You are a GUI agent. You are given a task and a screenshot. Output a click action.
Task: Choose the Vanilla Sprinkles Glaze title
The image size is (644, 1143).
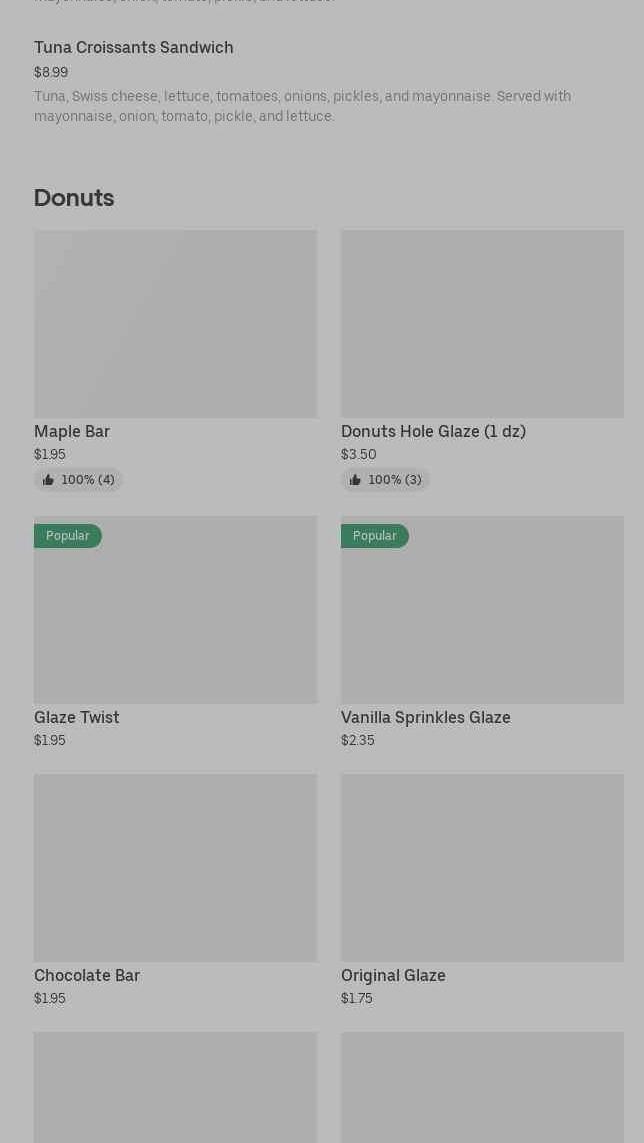tap(426, 717)
